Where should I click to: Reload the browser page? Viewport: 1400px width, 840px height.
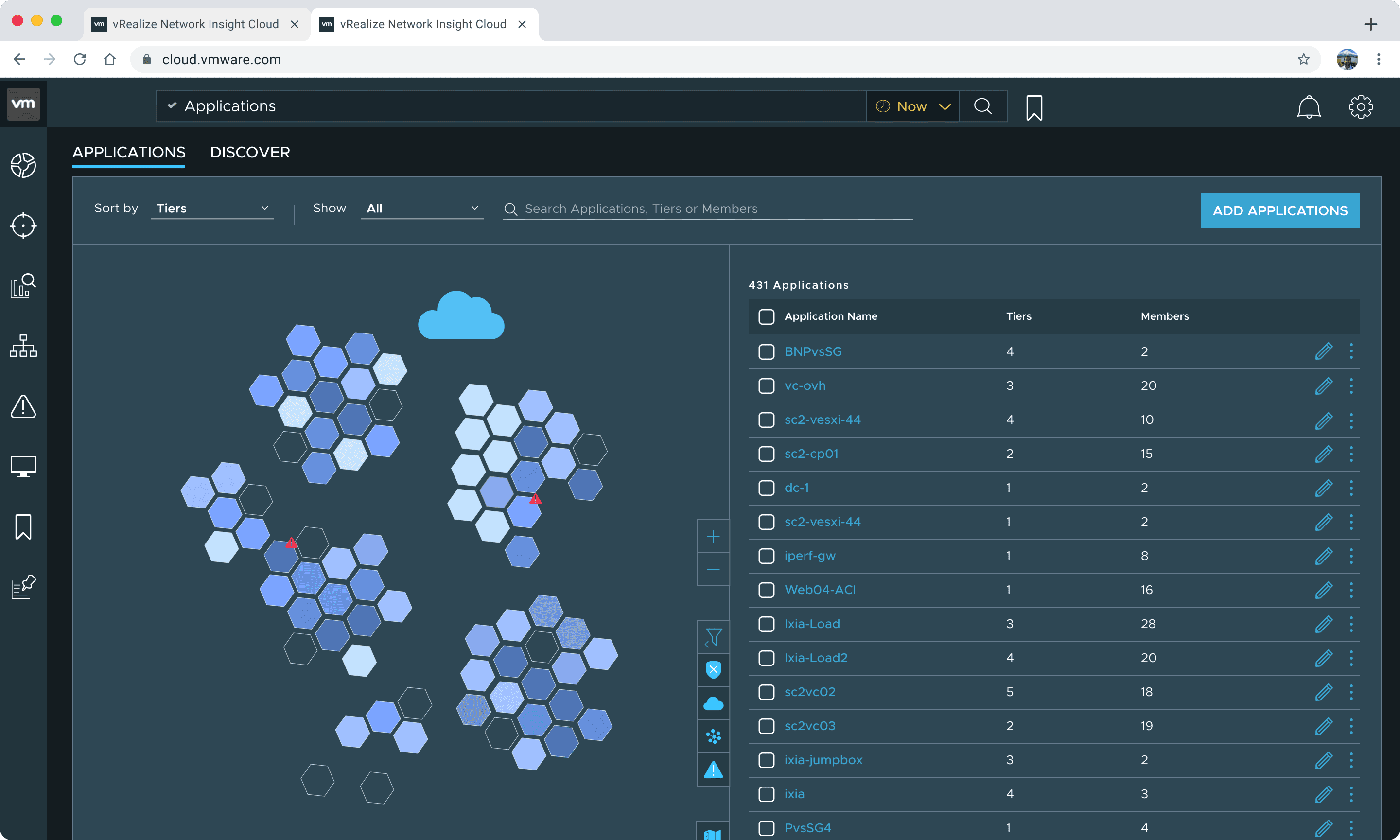point(80,59)
